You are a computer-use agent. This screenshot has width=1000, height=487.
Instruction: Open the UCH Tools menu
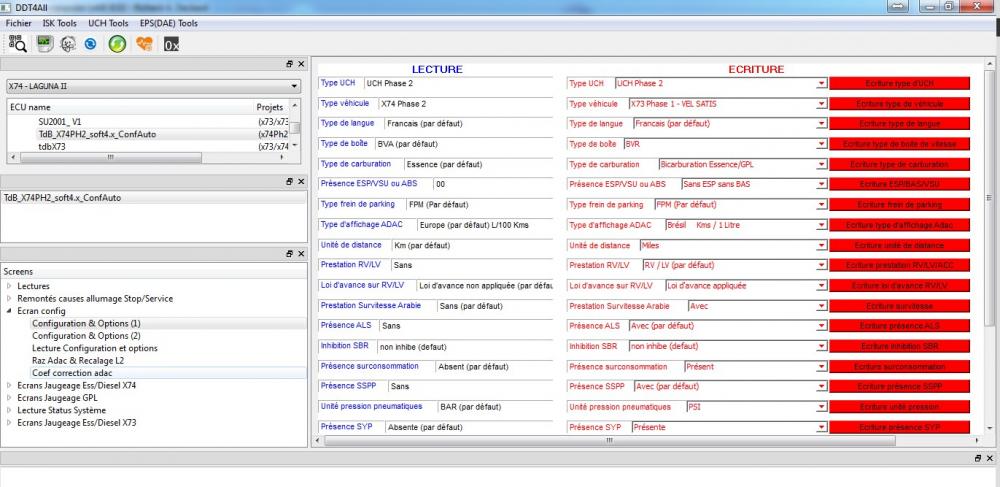coord(108,23)
